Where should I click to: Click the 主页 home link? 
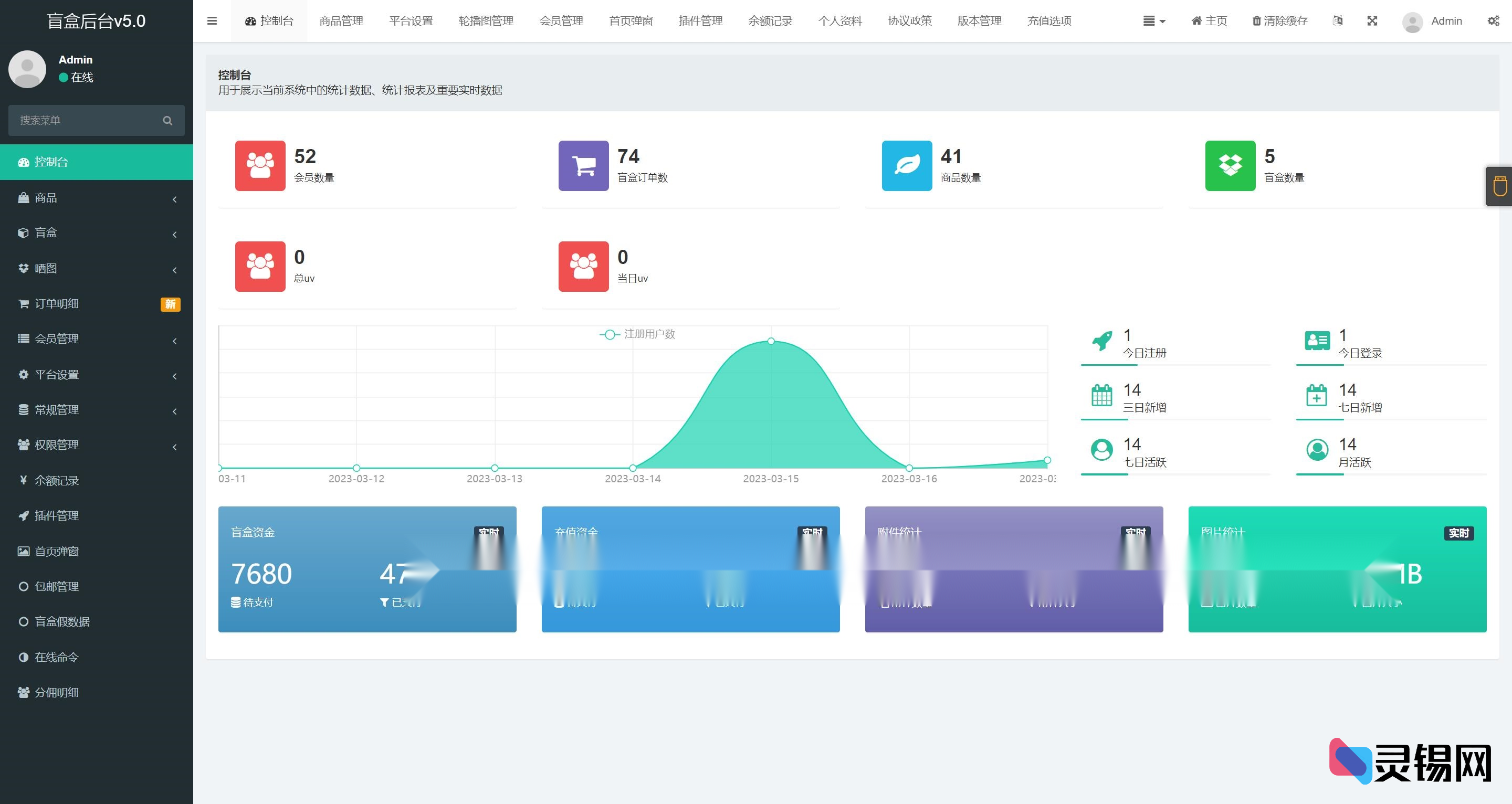click(x=1209, y=21)
